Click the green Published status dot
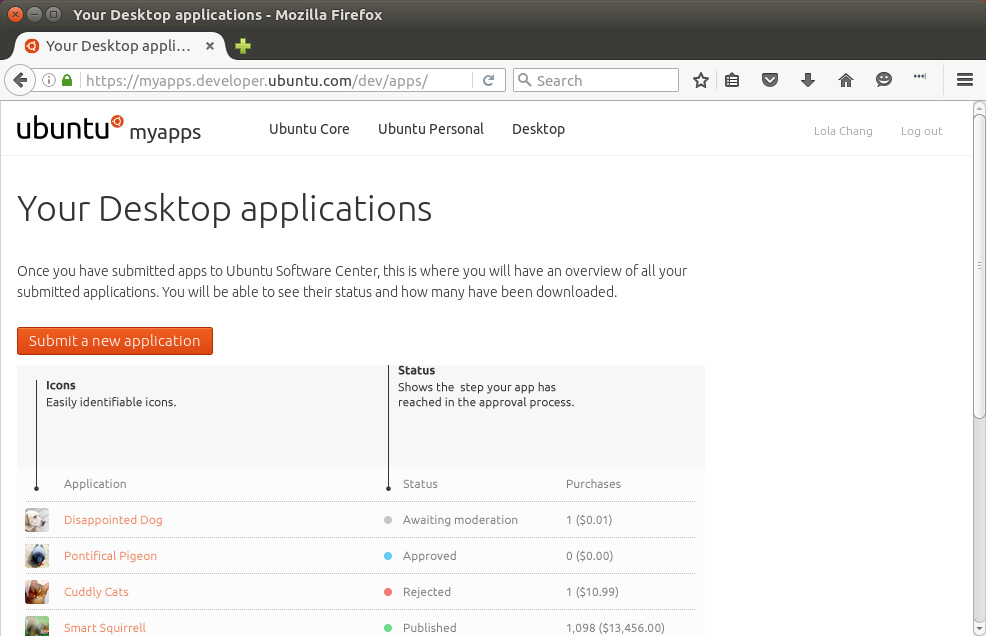Image resolution: width=986 pixels, height=636 pixels. tap(388, 628)
